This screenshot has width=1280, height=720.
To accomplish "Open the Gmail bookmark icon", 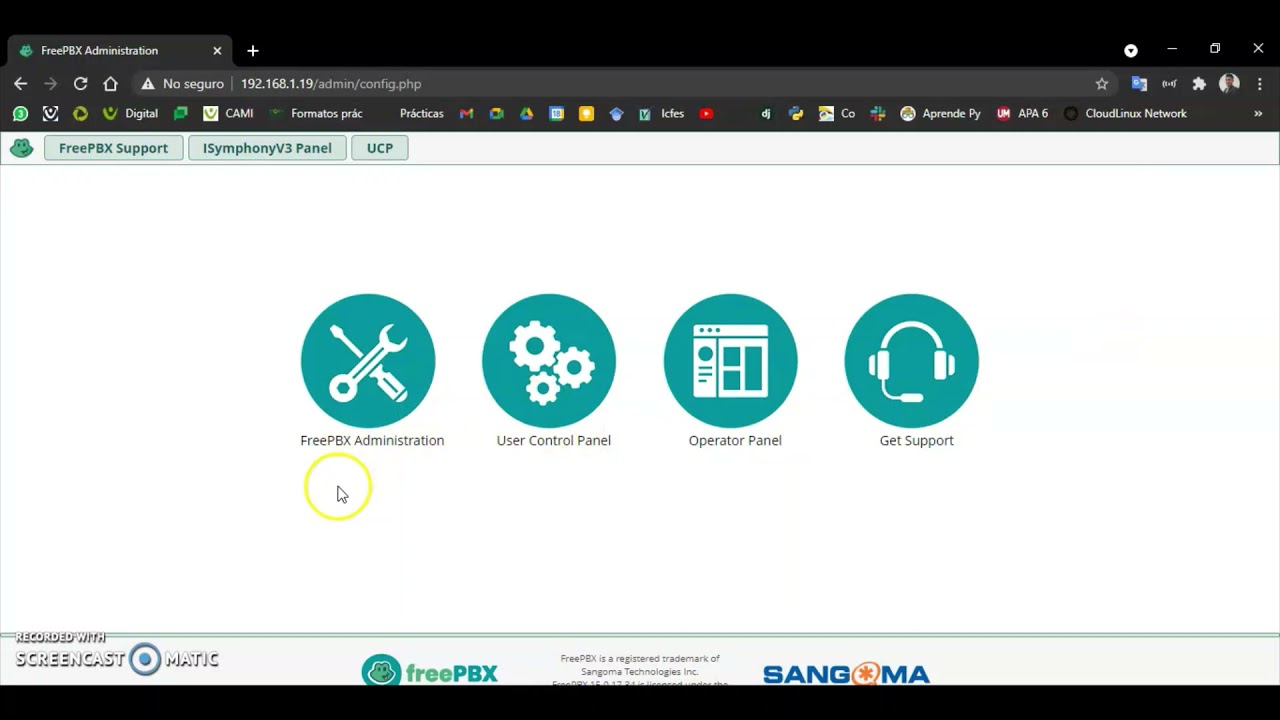I will pos(466,114).
